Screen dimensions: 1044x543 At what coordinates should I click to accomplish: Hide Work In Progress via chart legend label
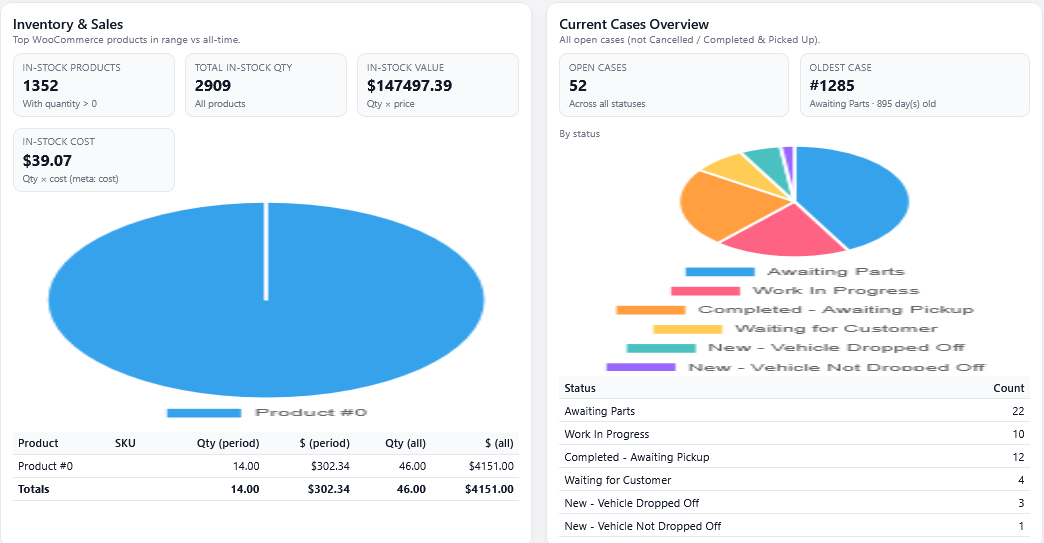[833, 291]
